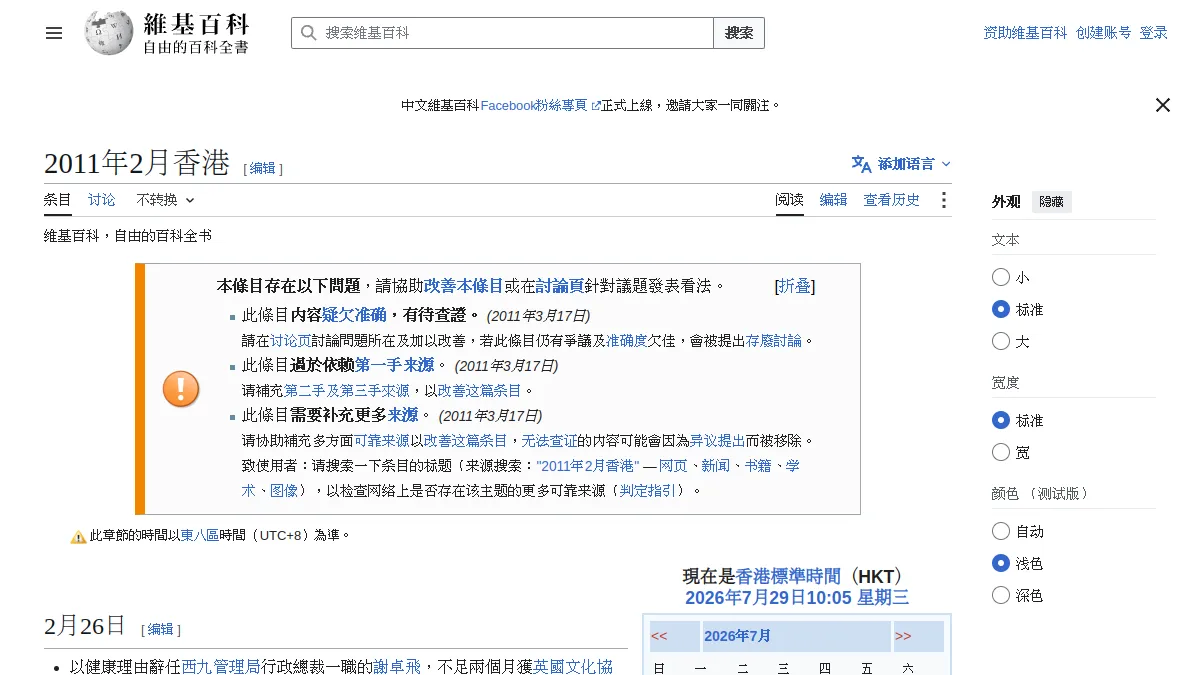Click the Wikipedia globe logo
The image size is (1200, 675).
pyautogui.click(x=109, y=33)
